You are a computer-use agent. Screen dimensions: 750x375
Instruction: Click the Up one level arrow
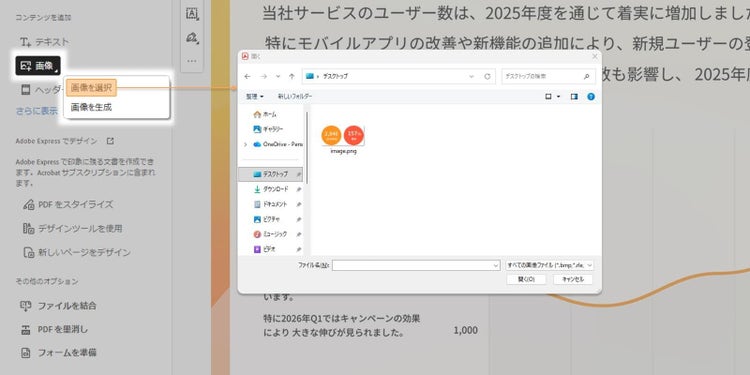291,77
